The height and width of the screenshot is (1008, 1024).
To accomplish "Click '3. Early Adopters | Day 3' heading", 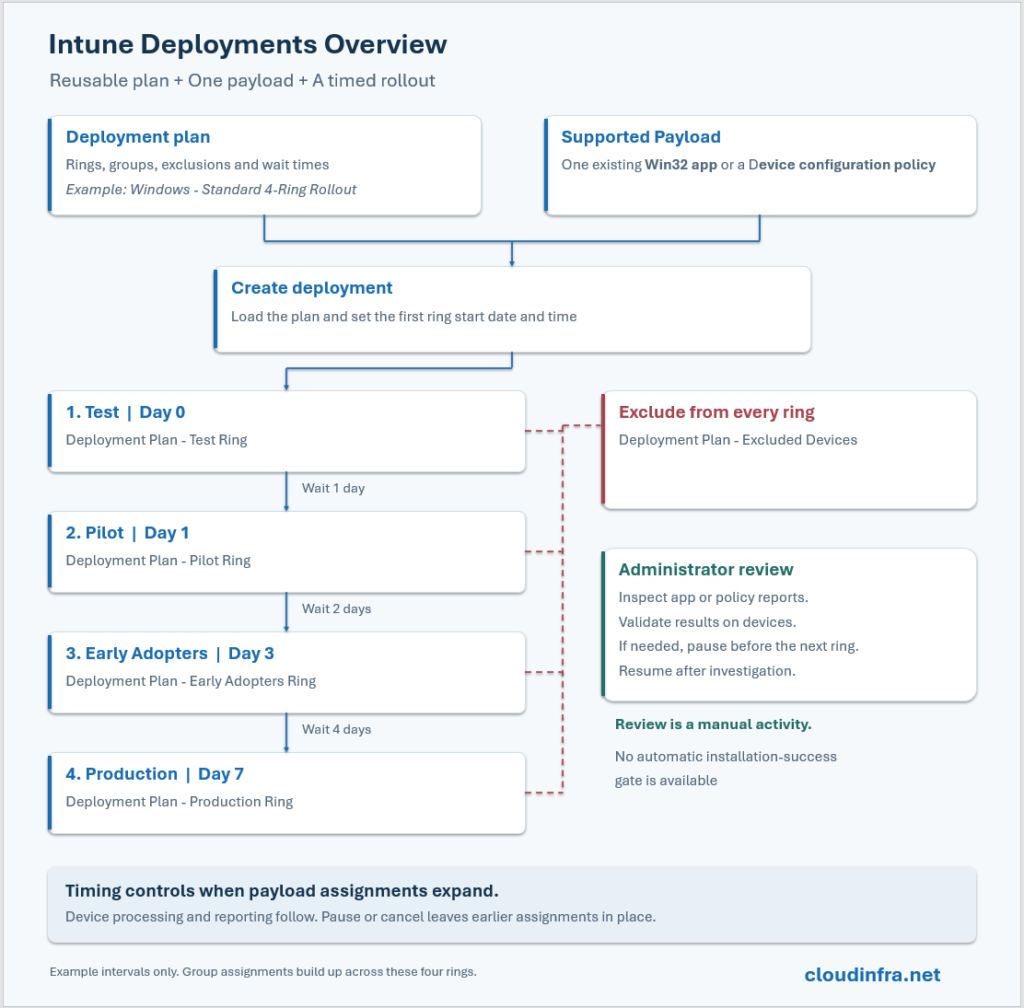I will pos(170,654).
